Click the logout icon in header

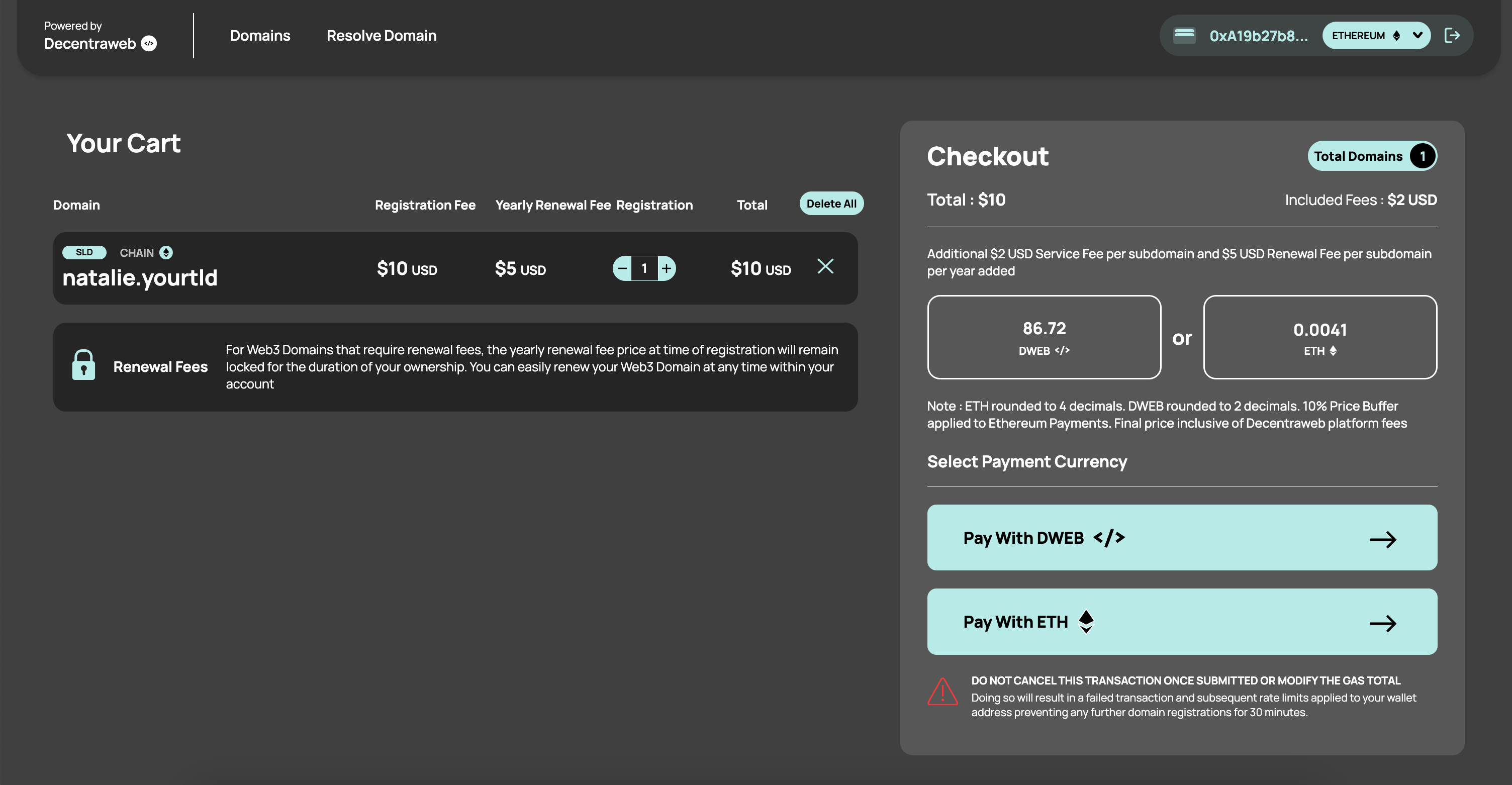click(x=1452, y=36)
